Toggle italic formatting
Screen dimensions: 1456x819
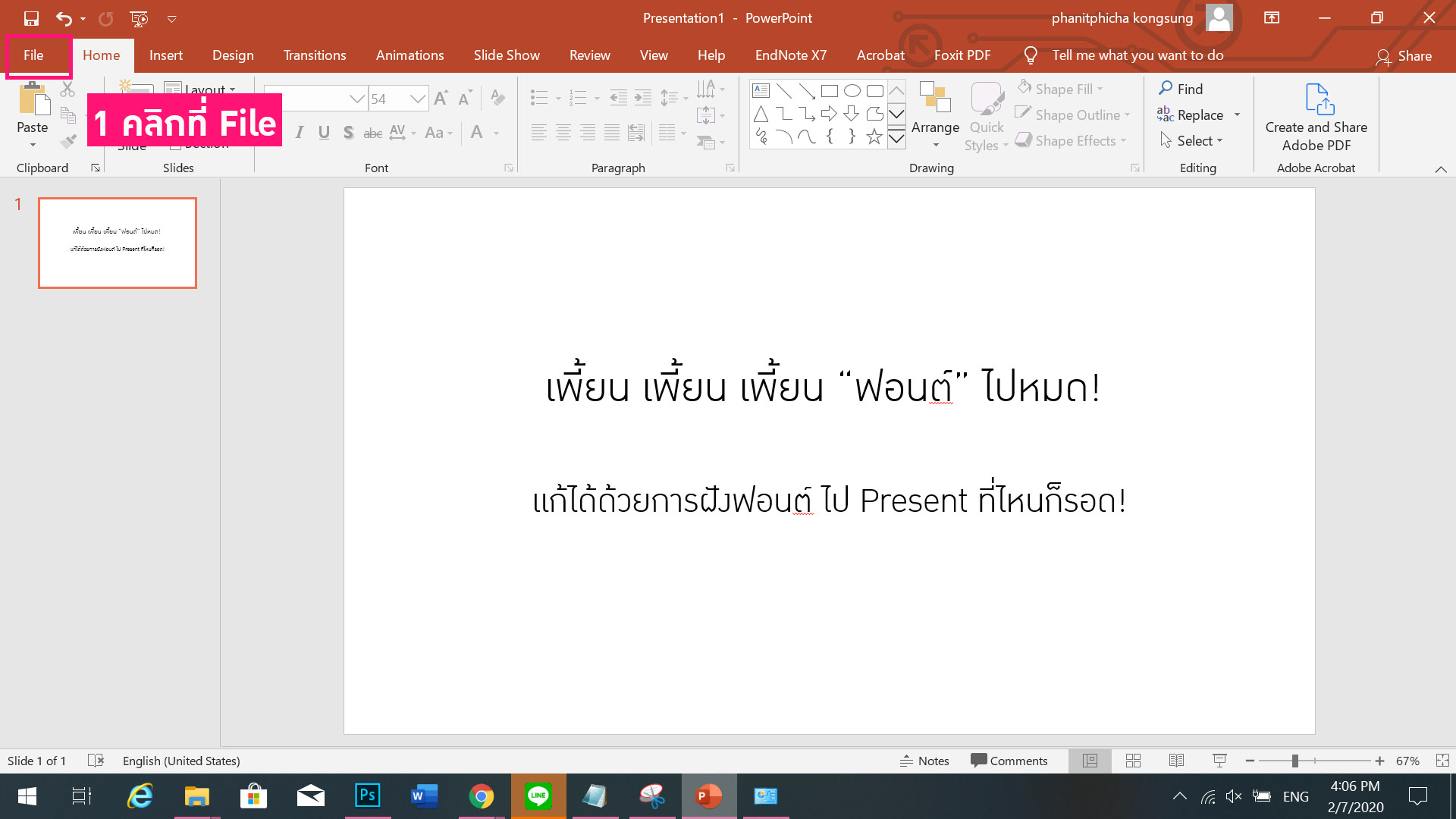coord(299,132)
